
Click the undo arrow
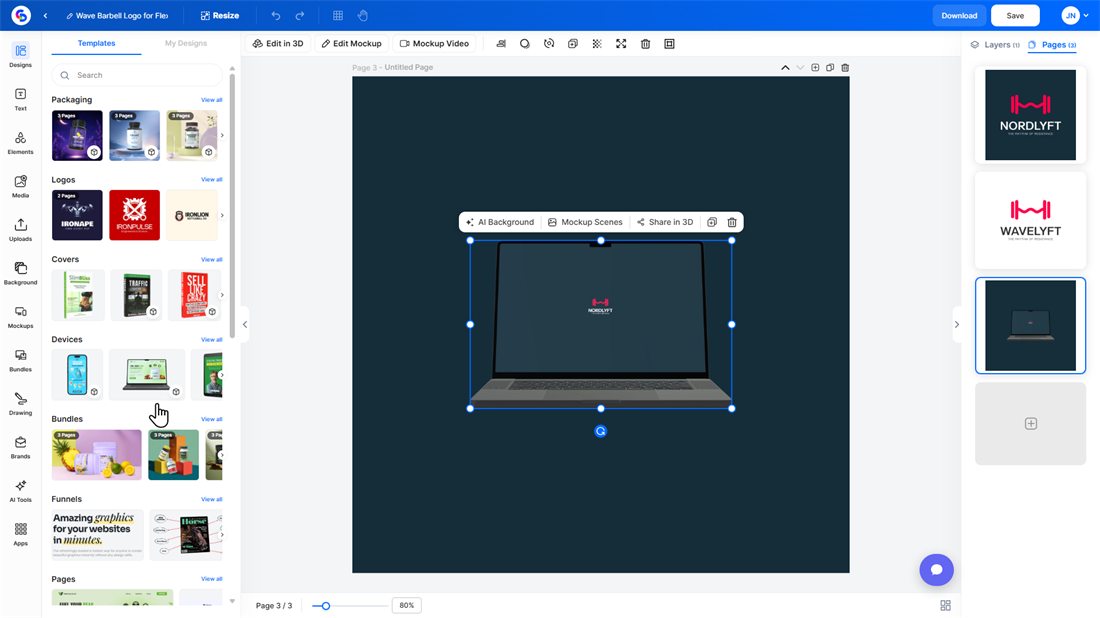pyautogui.click(x=276, y=15)
